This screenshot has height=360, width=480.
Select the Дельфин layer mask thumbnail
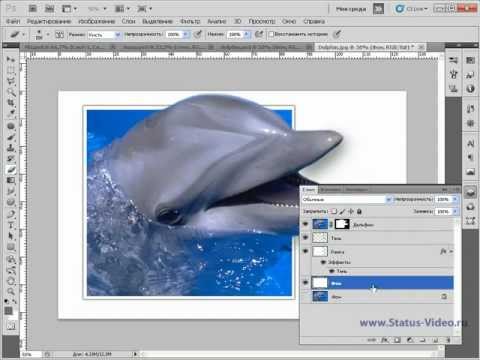coord(342,224)
